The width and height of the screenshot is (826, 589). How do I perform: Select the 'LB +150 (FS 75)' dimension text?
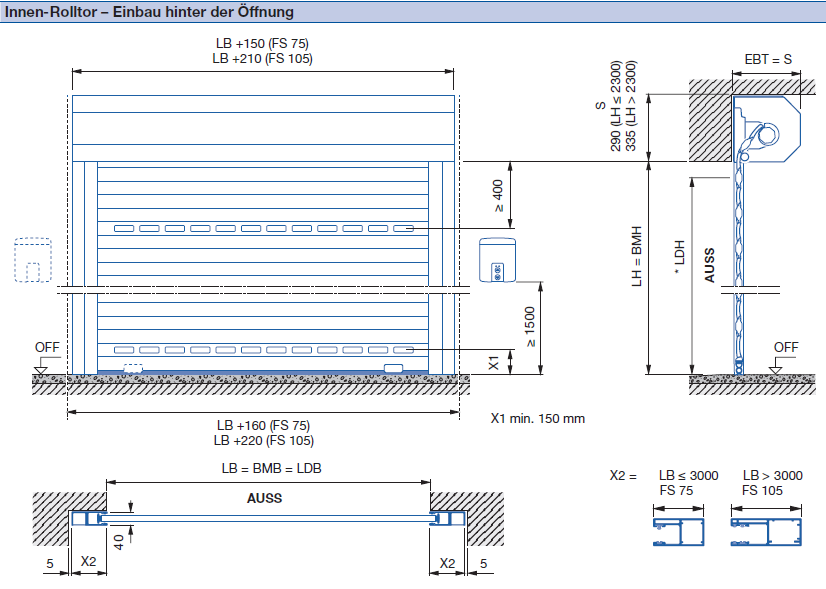(262, 43)
